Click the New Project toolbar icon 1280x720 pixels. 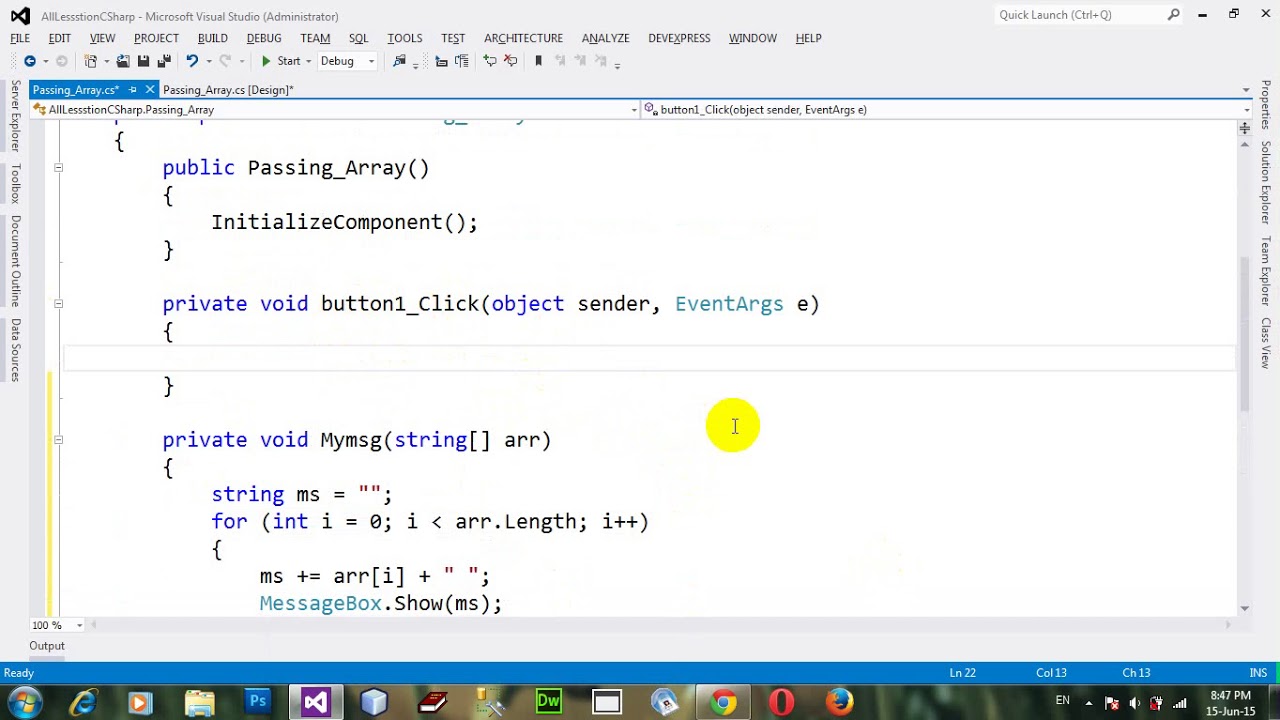click(x=90, y=61)
